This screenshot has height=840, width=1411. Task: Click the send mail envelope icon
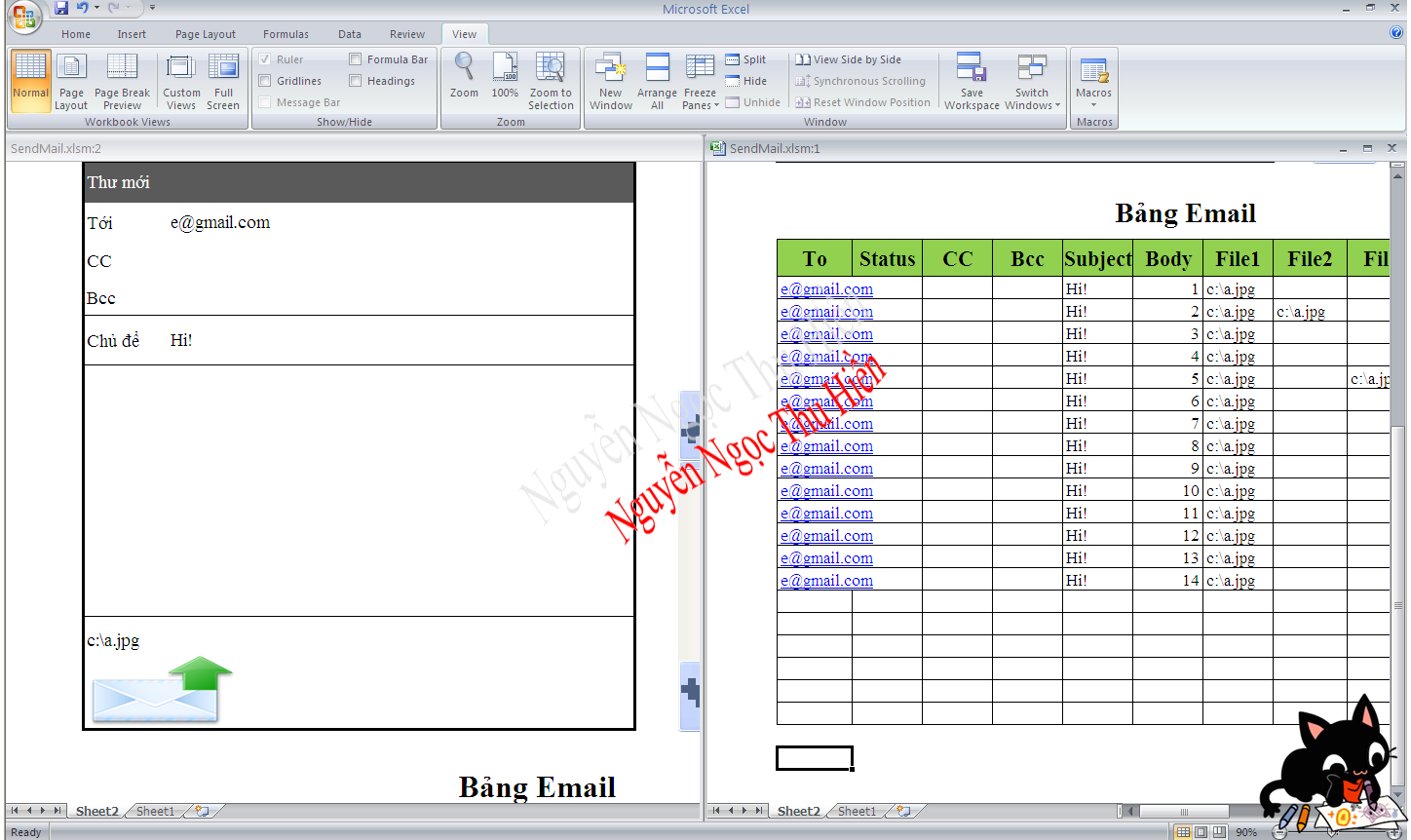162,690
